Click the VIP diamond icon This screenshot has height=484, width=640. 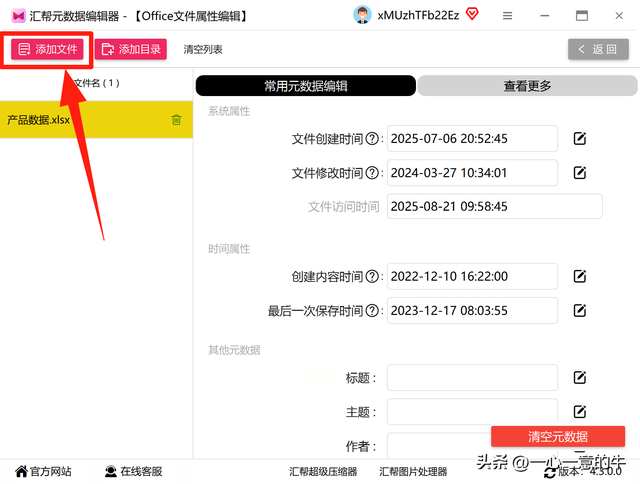(472, 15)
